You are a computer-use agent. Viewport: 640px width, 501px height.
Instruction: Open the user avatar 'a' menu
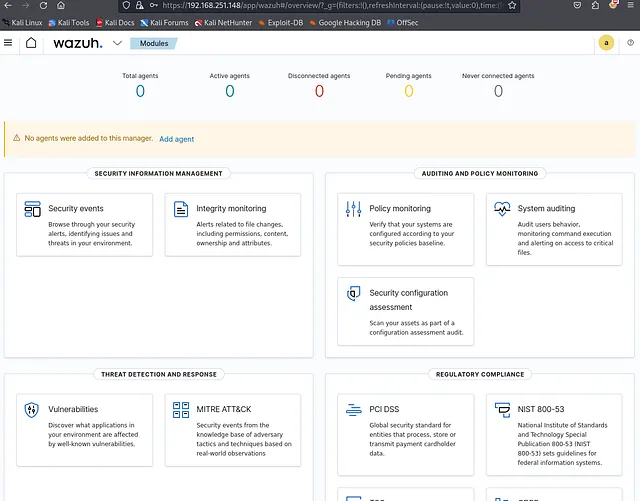coord(606,42)
